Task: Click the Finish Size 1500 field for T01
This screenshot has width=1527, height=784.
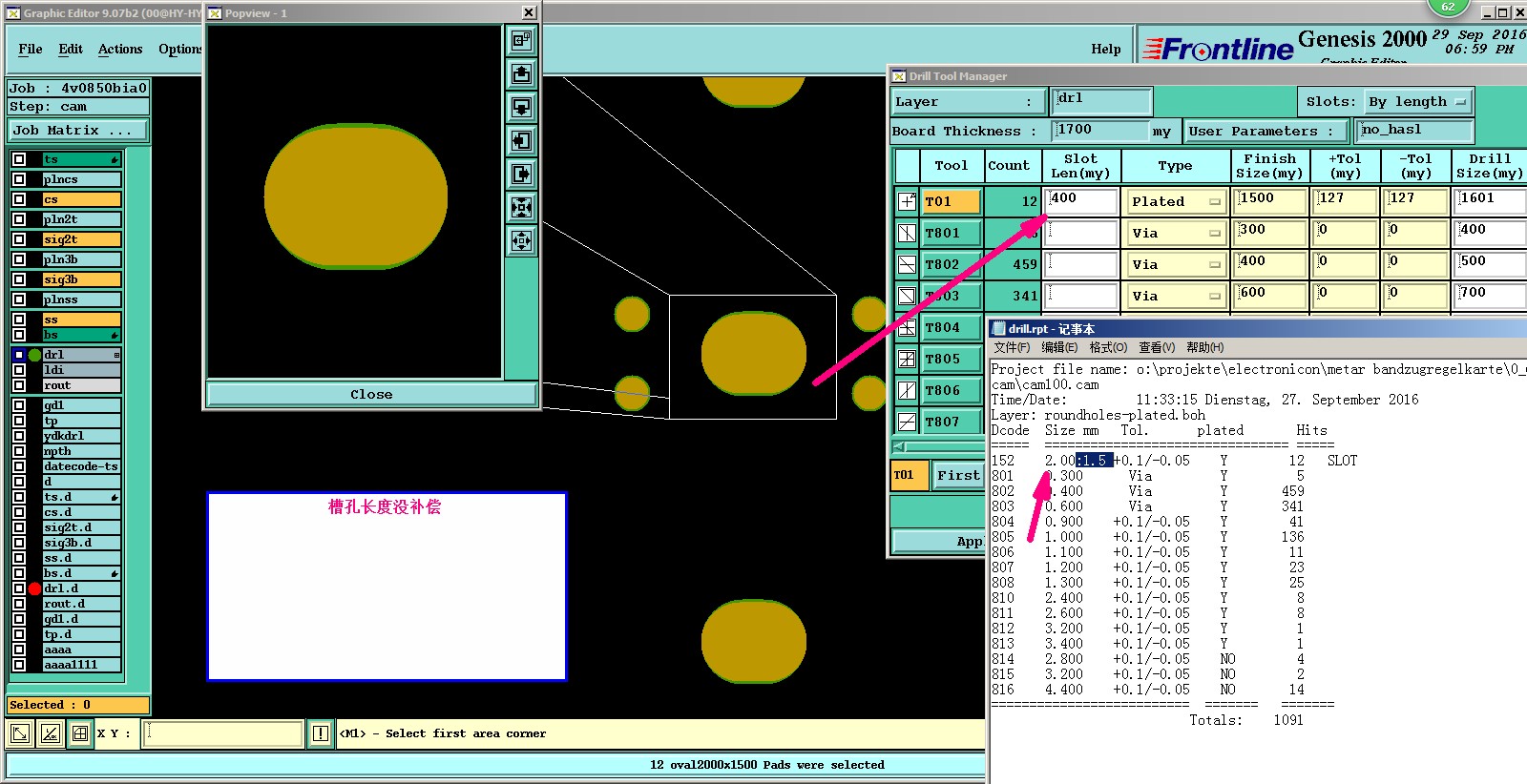Action: [1269, 201]
